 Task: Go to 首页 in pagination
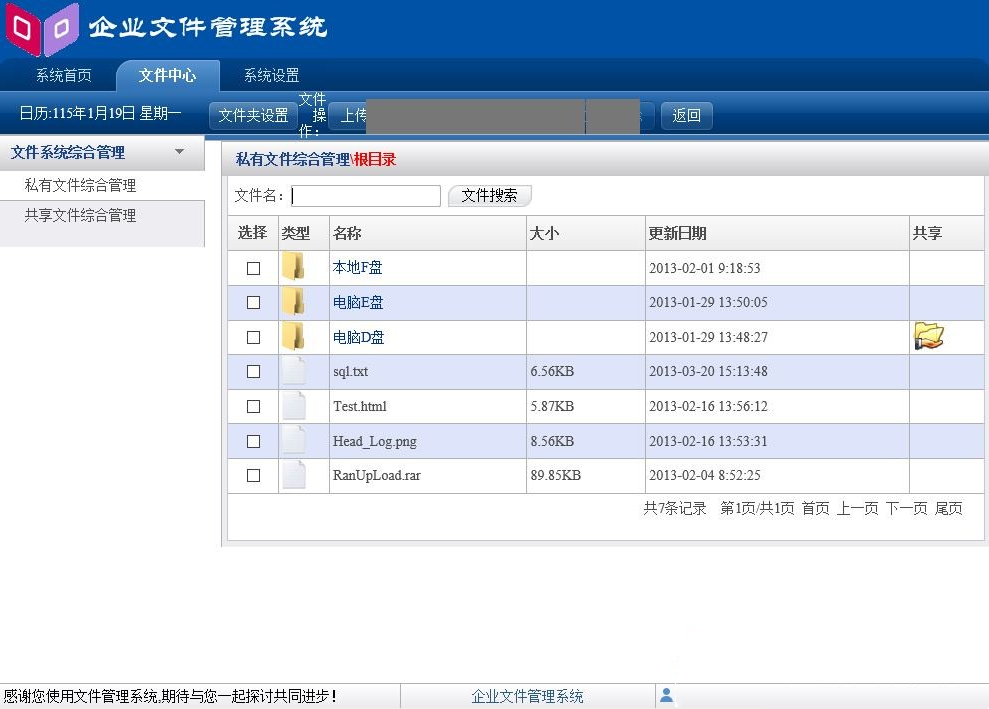pyautogui.click(x=816, y=508)
